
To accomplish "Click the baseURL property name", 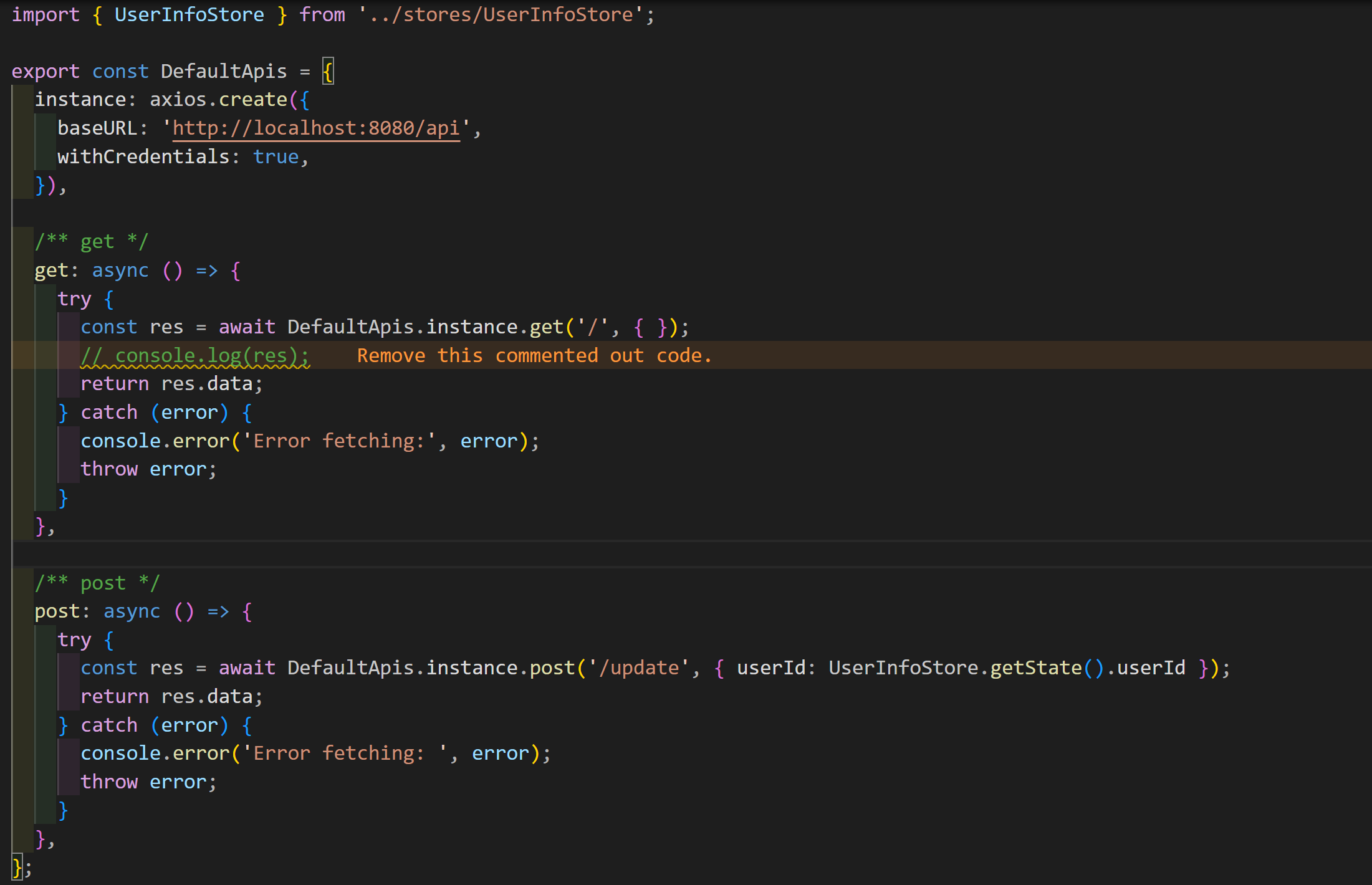I will tap(97, 128).
